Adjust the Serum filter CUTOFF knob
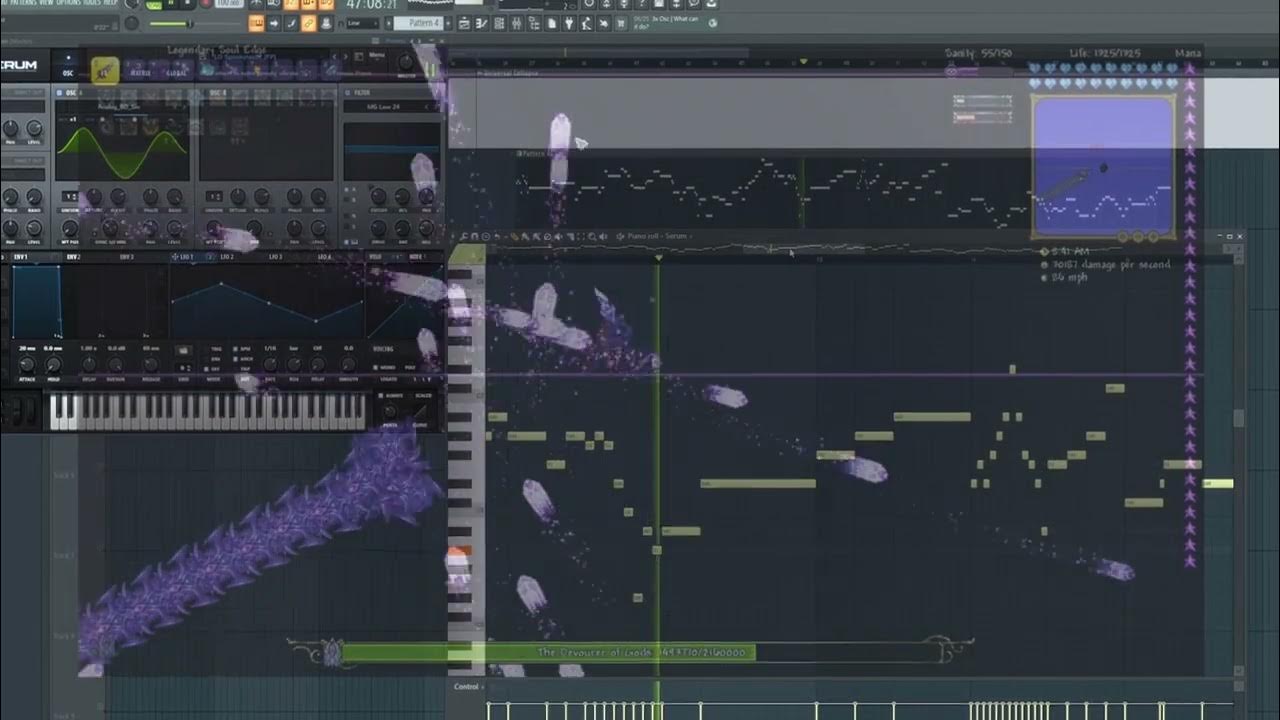Screen dimensions: 1280x720 click(378, 196)
